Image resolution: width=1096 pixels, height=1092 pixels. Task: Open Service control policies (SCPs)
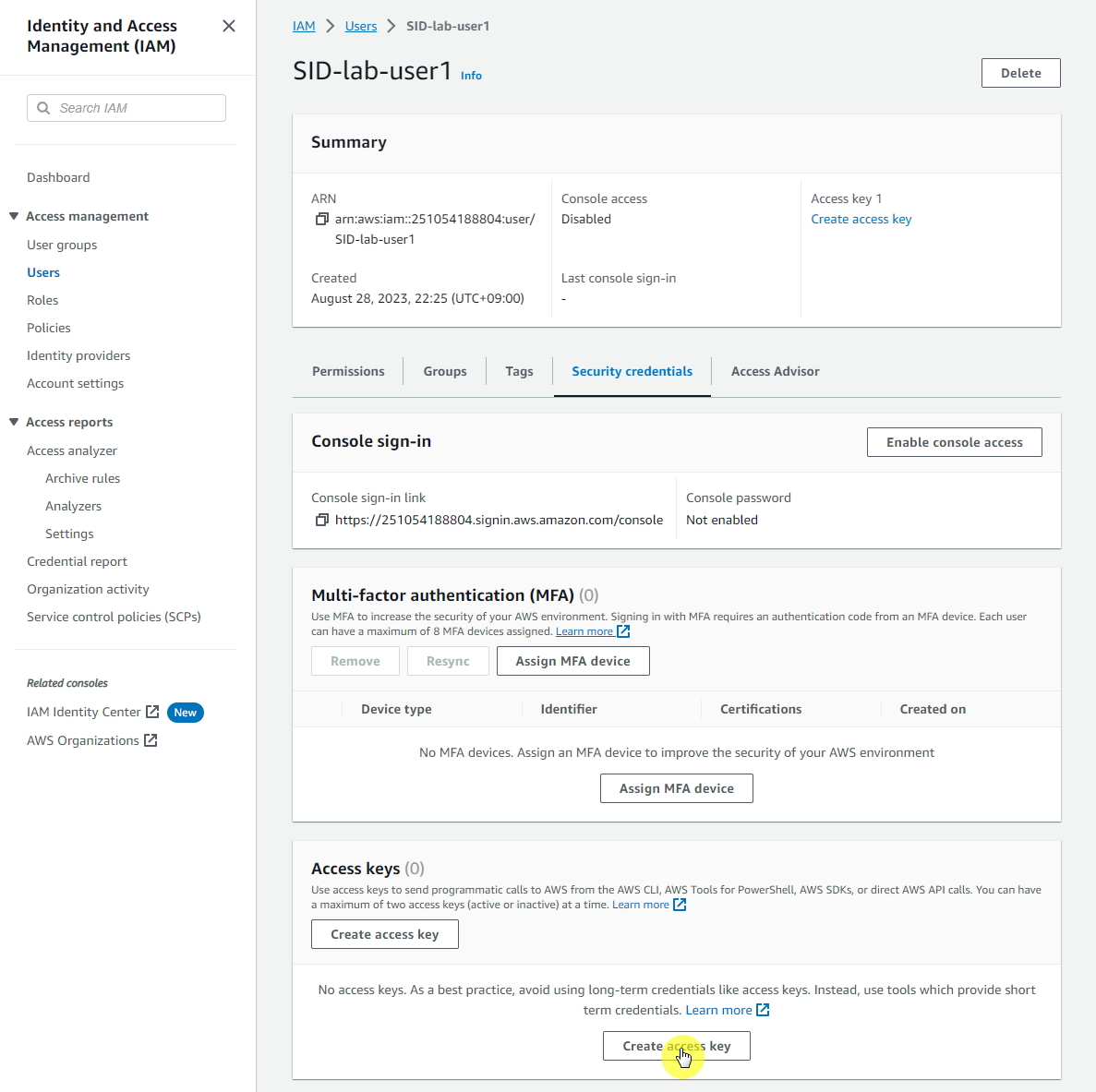(114, 617)
